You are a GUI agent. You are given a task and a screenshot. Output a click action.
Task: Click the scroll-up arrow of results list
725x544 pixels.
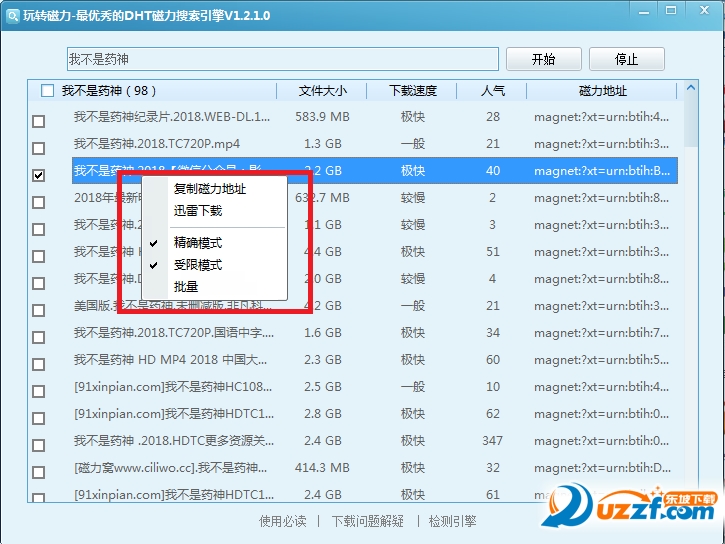pos(691,87)
